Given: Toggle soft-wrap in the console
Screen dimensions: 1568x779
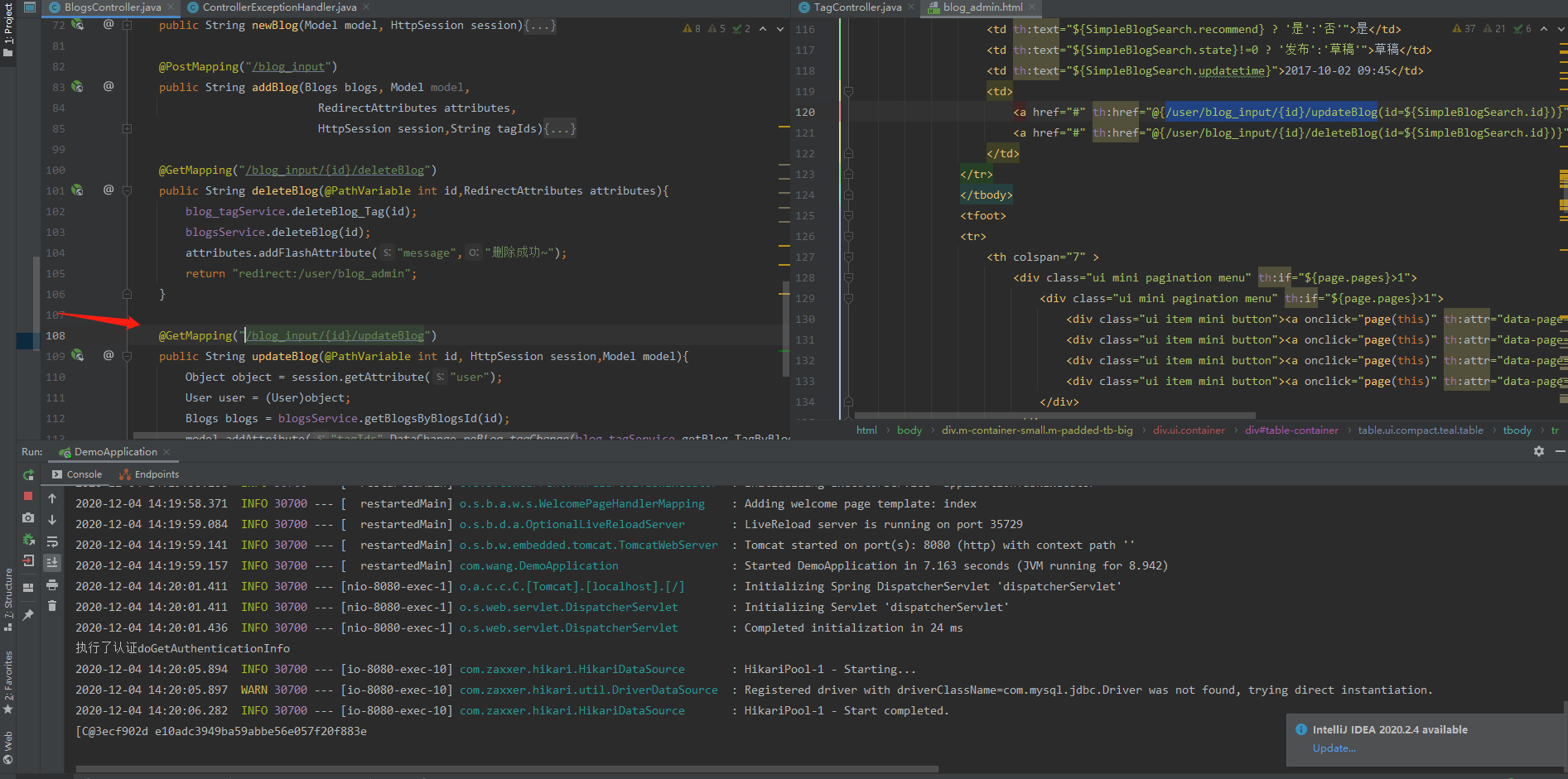Looking at the screenshot, I should (x=52, y=541).
